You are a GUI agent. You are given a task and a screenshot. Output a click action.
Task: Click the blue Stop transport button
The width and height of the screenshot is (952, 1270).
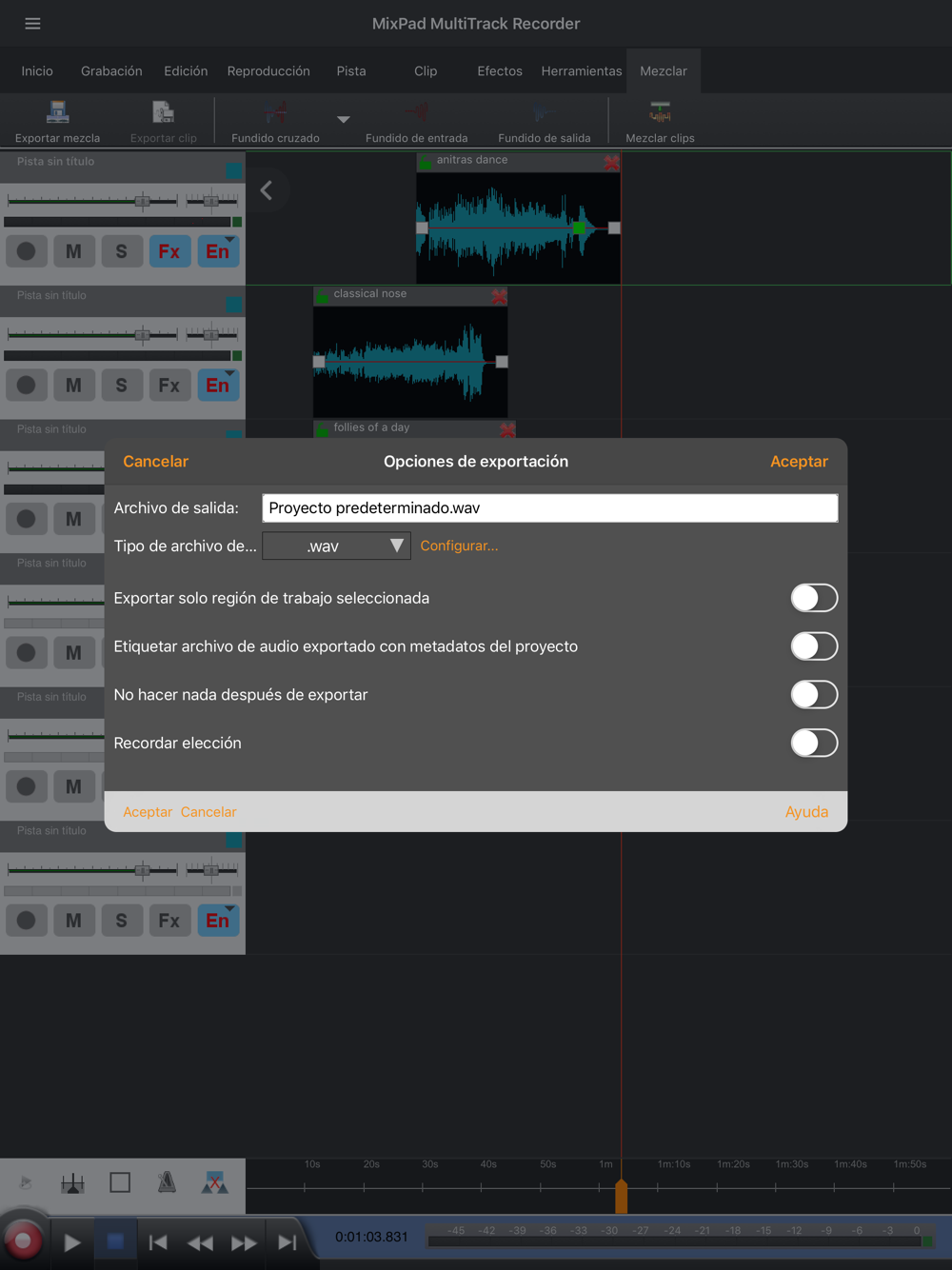click(115, 1241)
